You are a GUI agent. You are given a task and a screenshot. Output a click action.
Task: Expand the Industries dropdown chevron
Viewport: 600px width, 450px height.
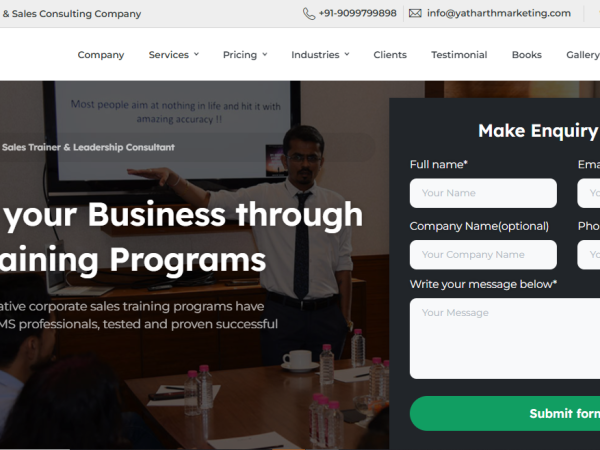(347, 54)
